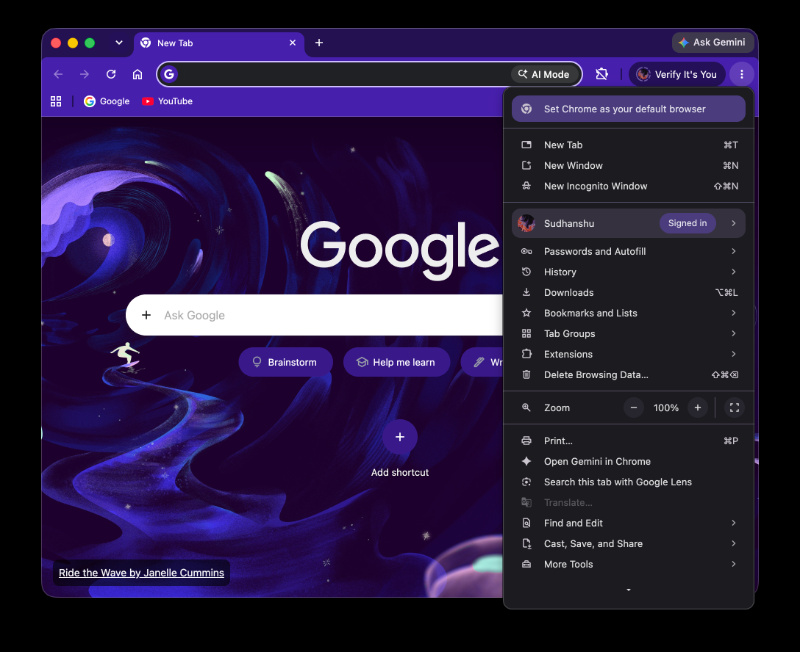The height and width of the screenshot is (652, 800).
Task: Click the Help me learn chip
Action: pos(396,362)
